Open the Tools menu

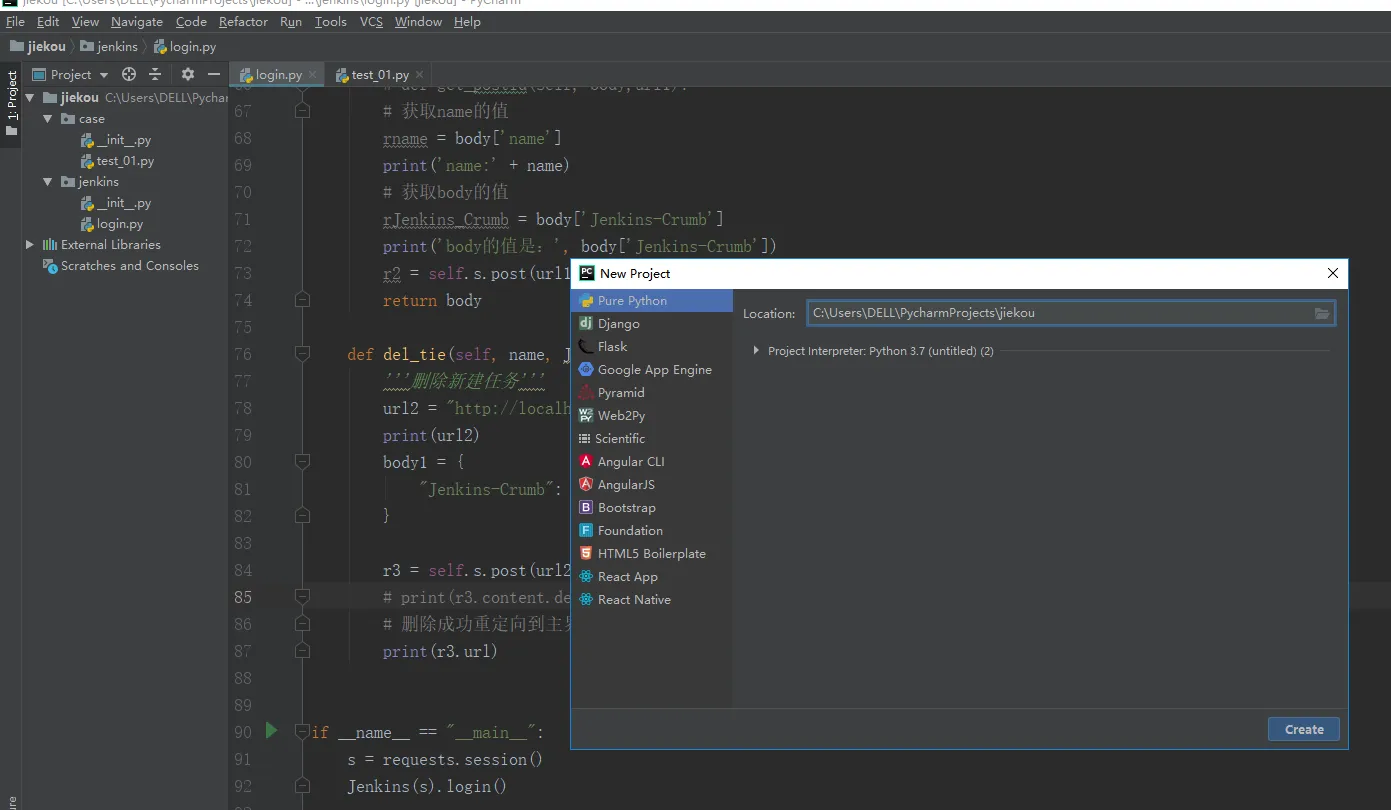(x=330, y=21)
